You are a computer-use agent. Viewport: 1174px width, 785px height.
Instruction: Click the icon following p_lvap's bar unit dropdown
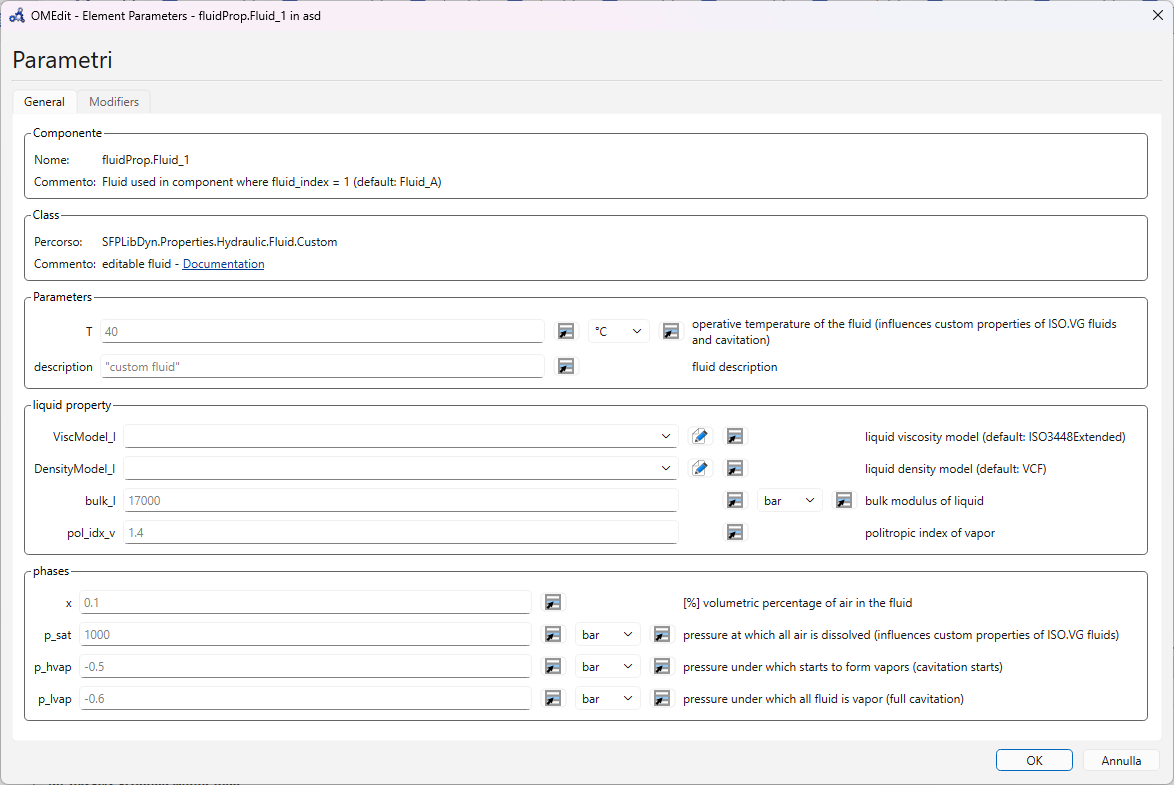point(662,699)
